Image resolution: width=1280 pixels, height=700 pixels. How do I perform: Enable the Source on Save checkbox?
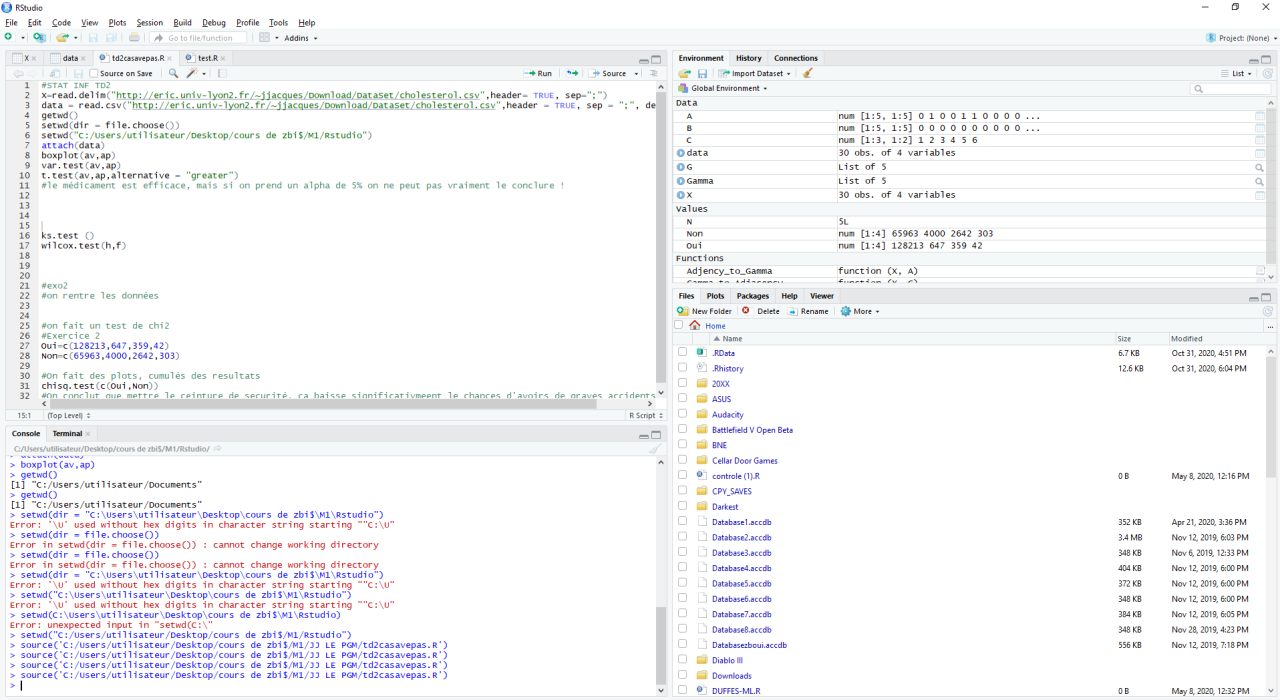point(94,74)
